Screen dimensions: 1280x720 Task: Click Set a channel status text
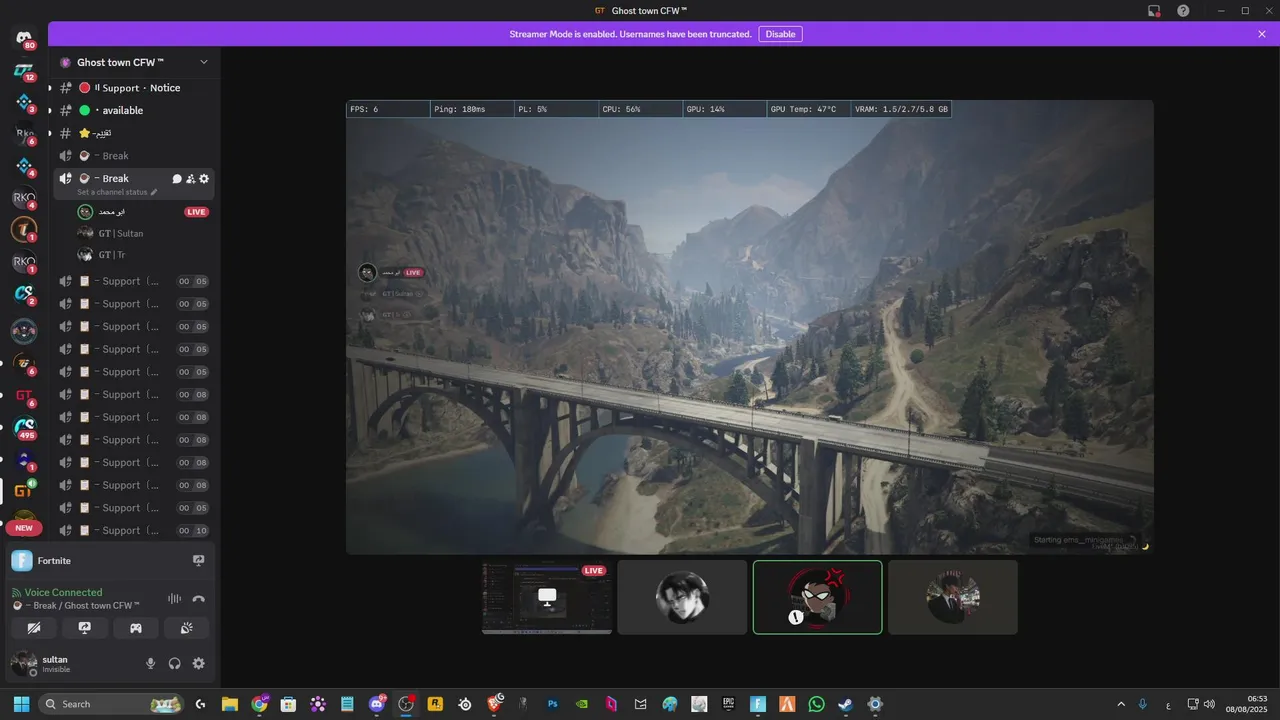tap(113, 192)
